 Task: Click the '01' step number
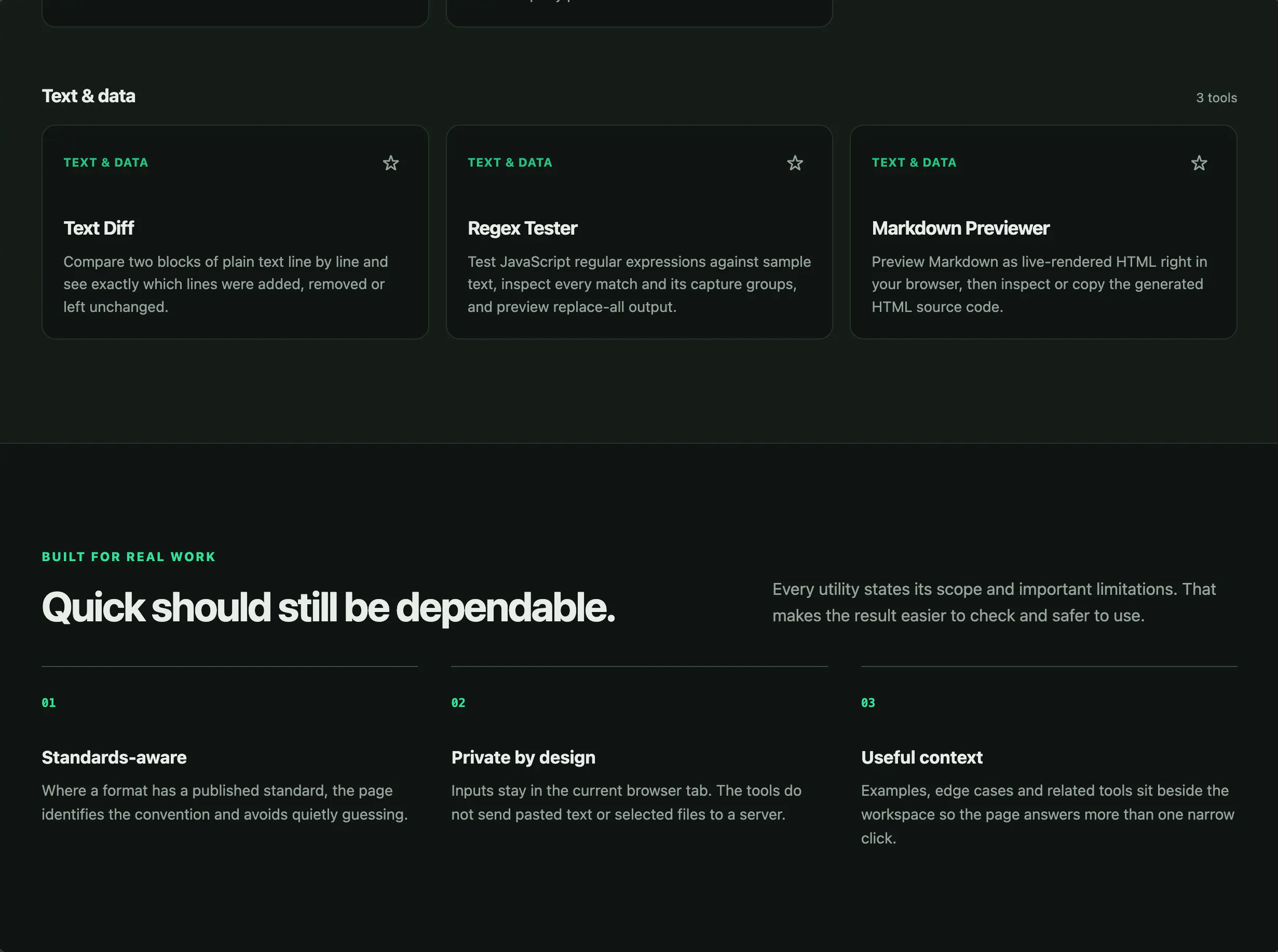(x=49, y=702)
